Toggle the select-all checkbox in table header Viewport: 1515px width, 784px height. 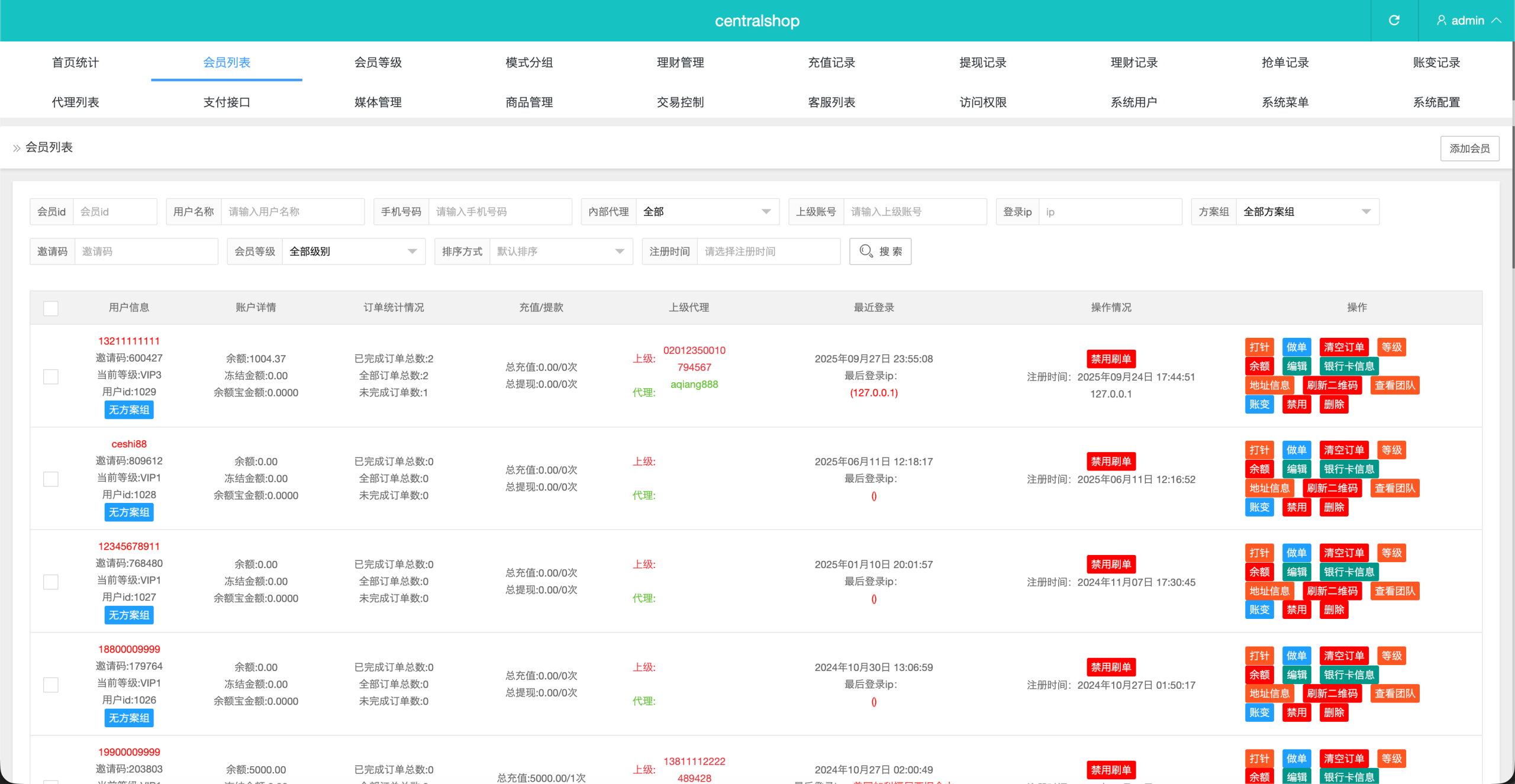pyautogui.click(x=51, y=308)
